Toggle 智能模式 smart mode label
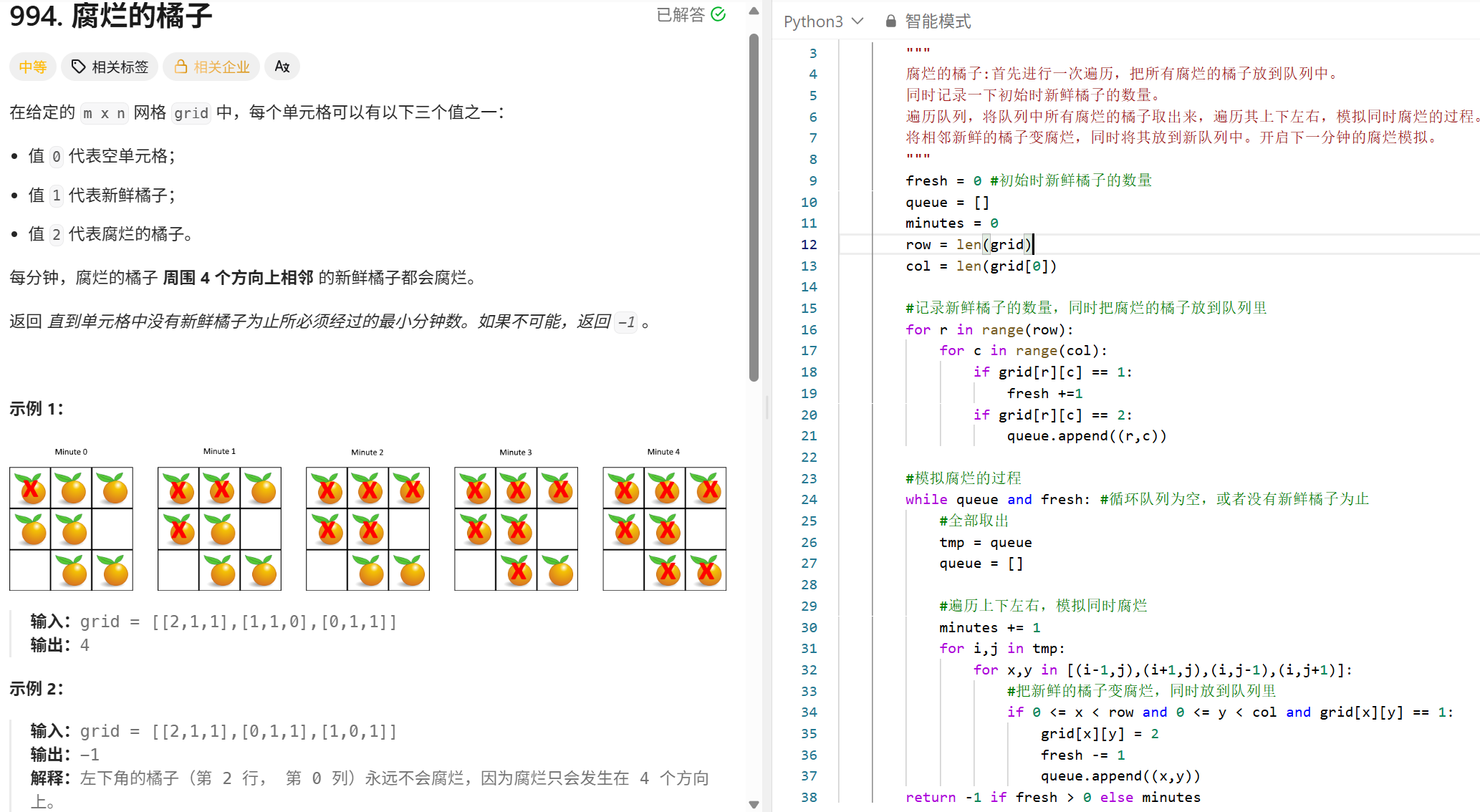 (x=937, y=21)
